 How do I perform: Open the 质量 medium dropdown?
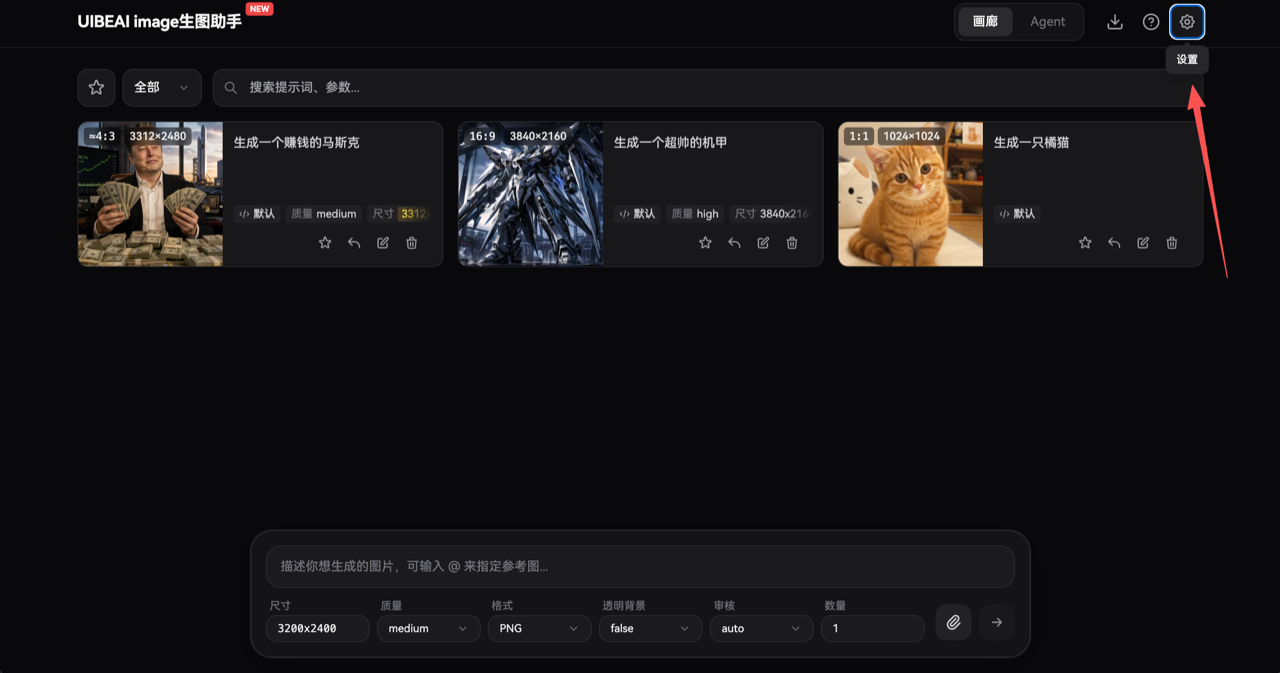(x=428, y=628)
